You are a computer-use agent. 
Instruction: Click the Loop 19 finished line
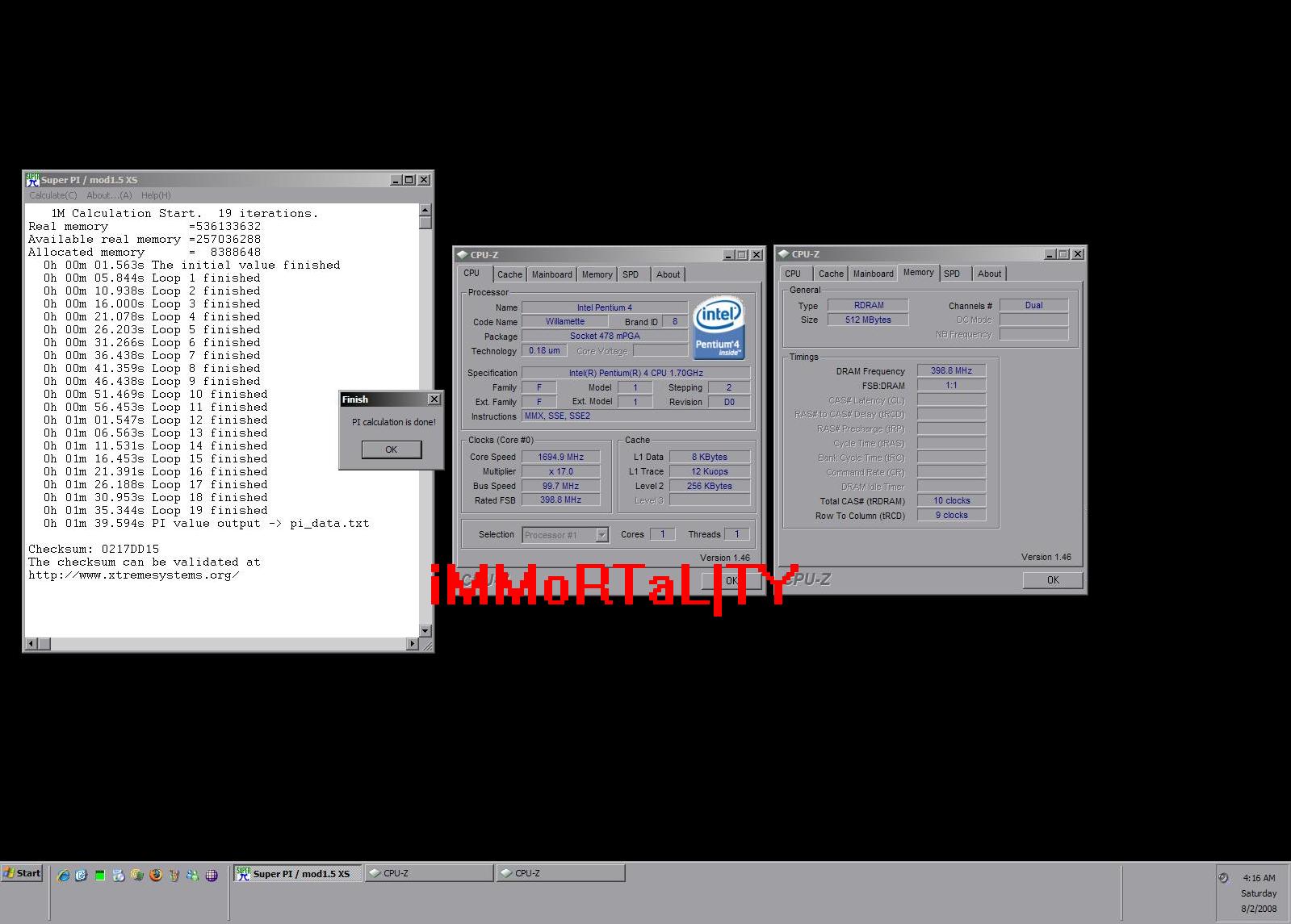(x=155, y=510)
